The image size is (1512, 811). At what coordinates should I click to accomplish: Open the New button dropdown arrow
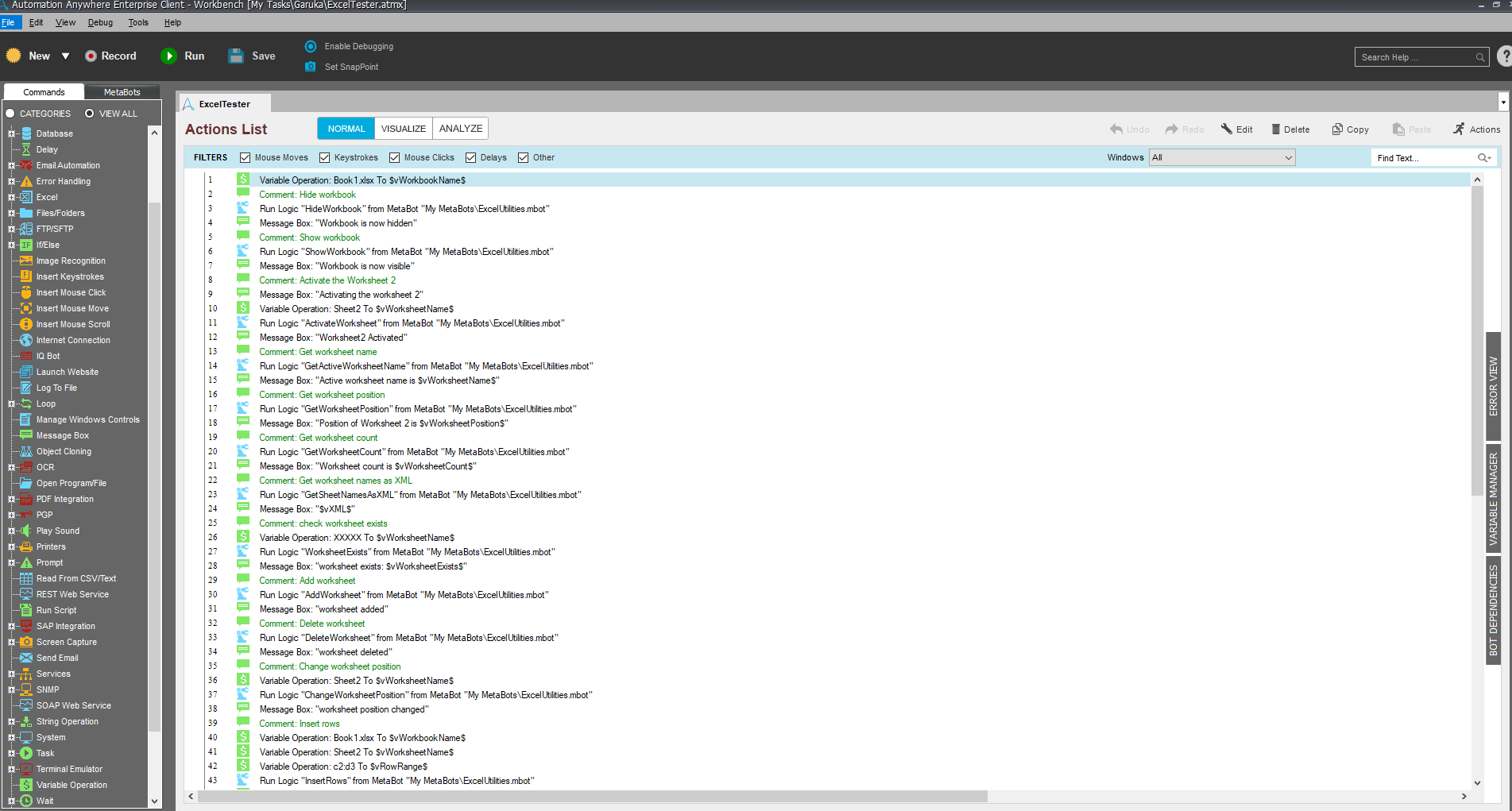point(66,56)
